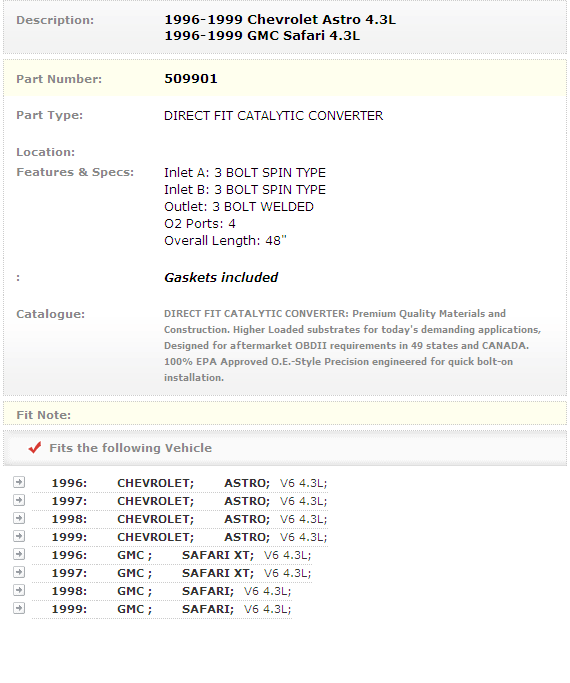This screenshot has height=683, width=570.
Task: Click V6 4.3L in the 1999 GMC row
Action: point(267,609)
